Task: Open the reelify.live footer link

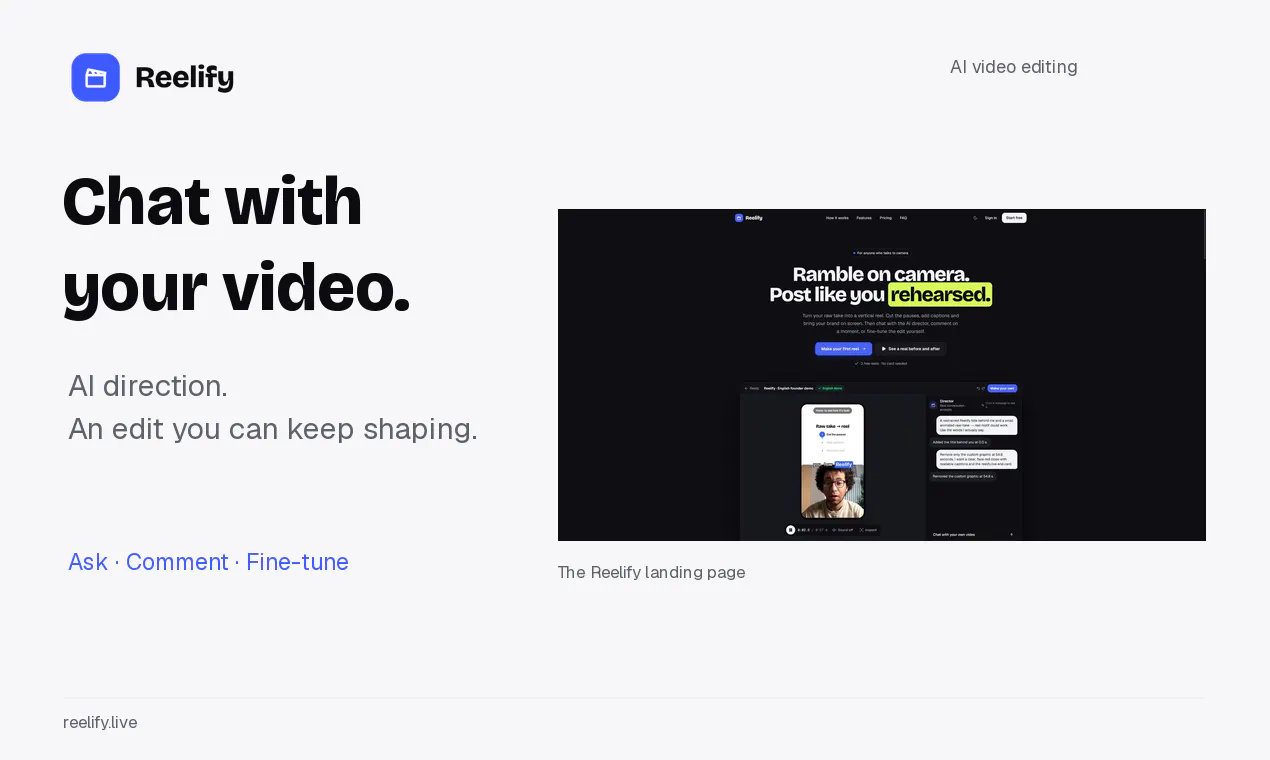Action: point(100,722)
